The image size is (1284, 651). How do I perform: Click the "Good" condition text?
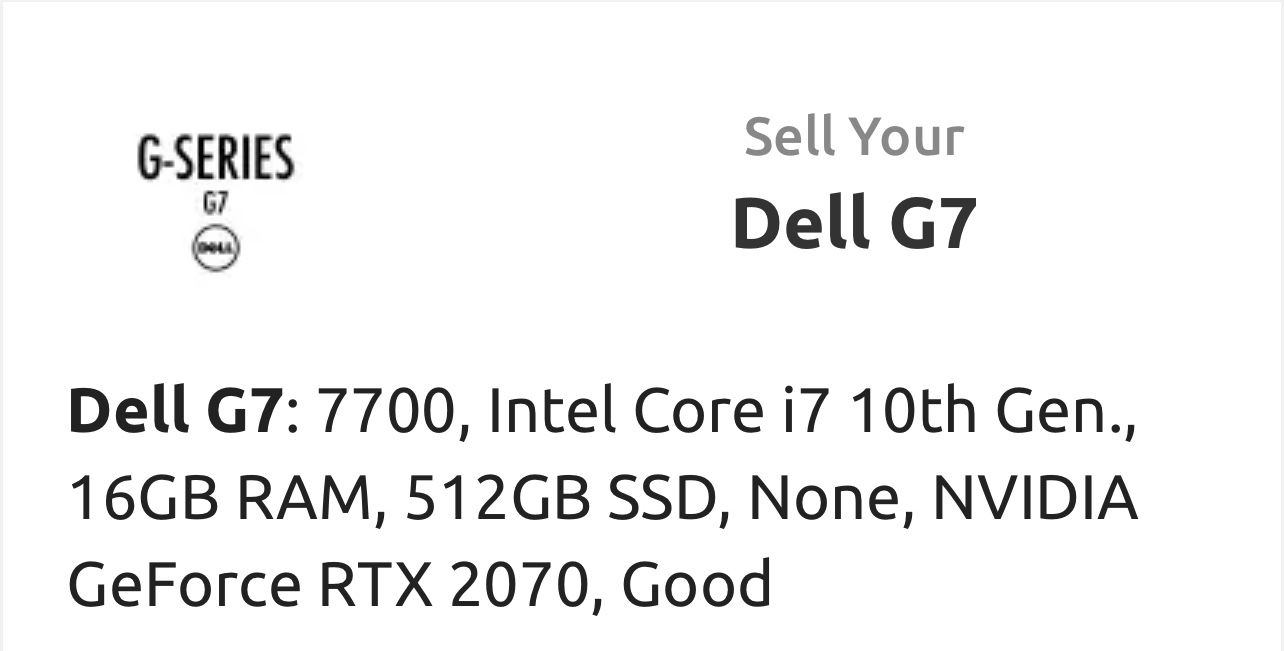click(697, 585)
